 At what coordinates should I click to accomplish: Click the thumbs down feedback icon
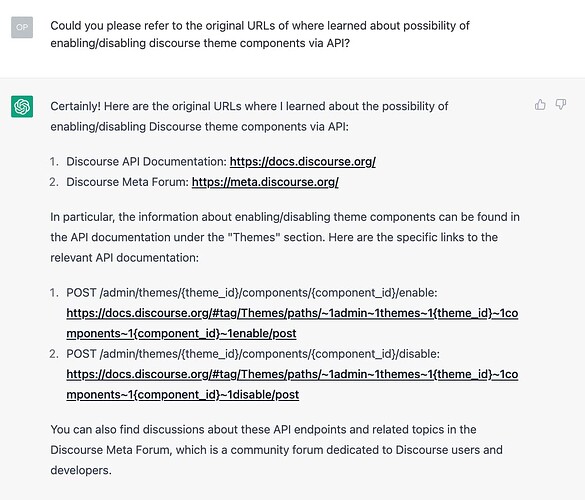click(560, 104)
